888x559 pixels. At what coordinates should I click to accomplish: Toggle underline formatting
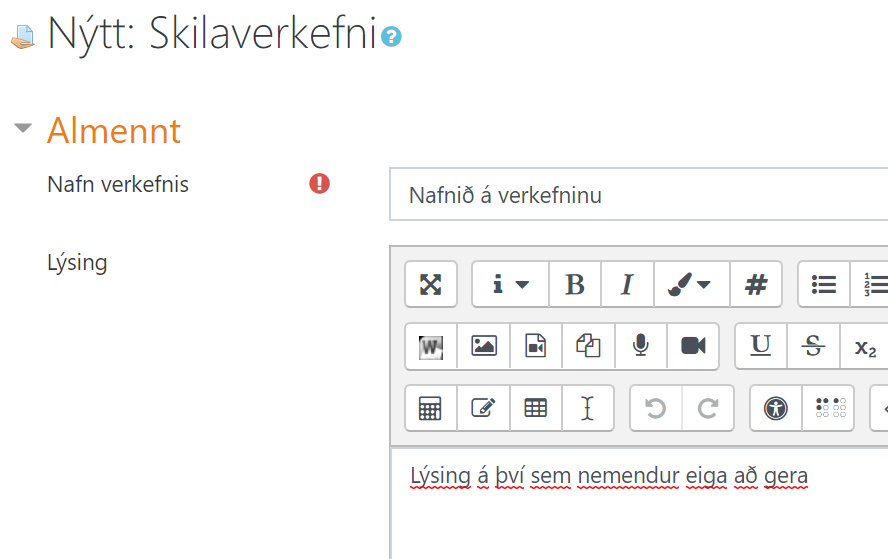pyautogui.click(x=761, y=346)
